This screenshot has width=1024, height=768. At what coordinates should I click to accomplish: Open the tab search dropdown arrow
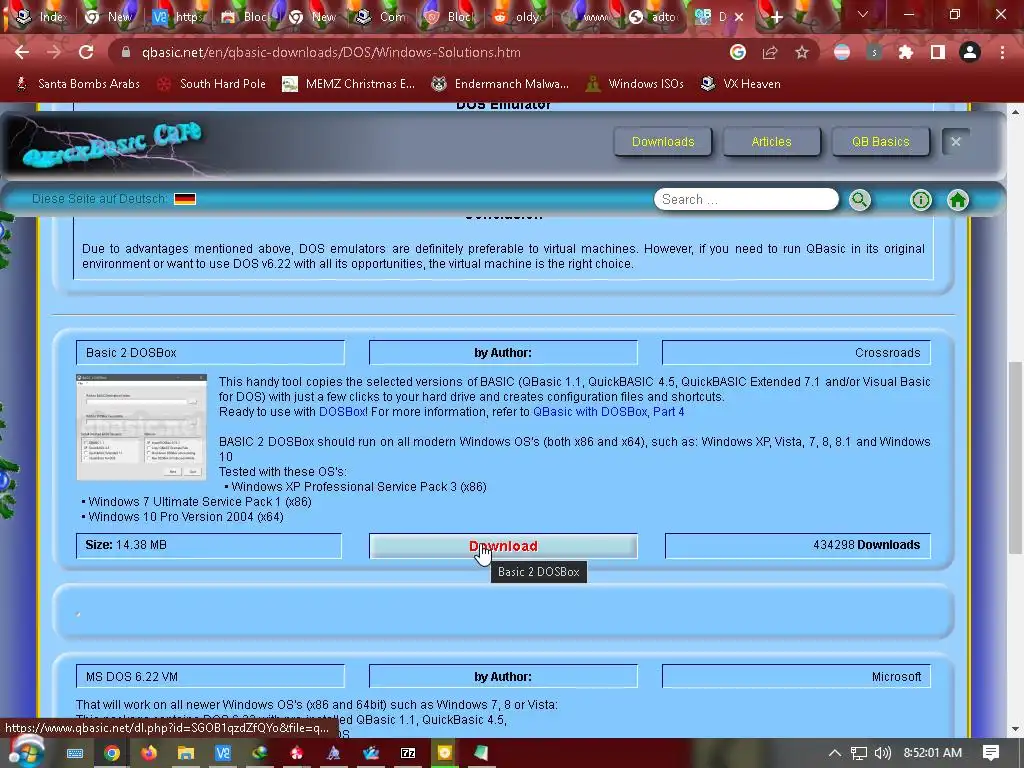point(863,14)
